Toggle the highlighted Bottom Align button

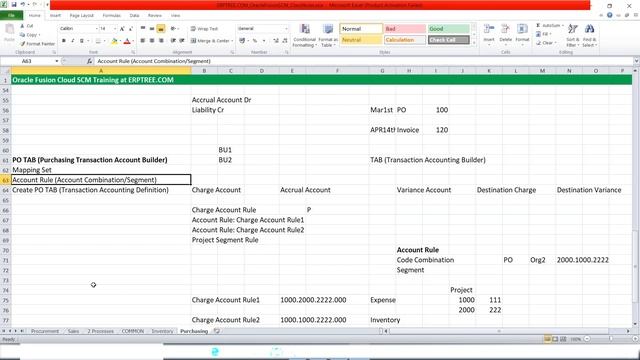tap(161, 29)
